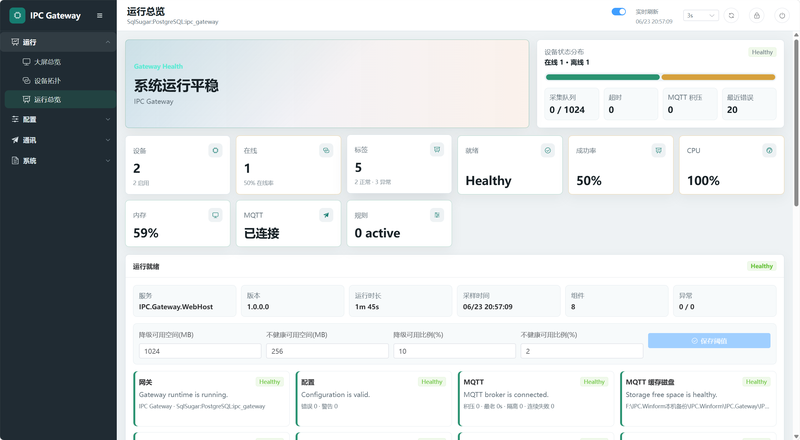Expand the 系统 menu section
Image resolution: width=800 pixels, height=440 pixels.
[58, 161]
